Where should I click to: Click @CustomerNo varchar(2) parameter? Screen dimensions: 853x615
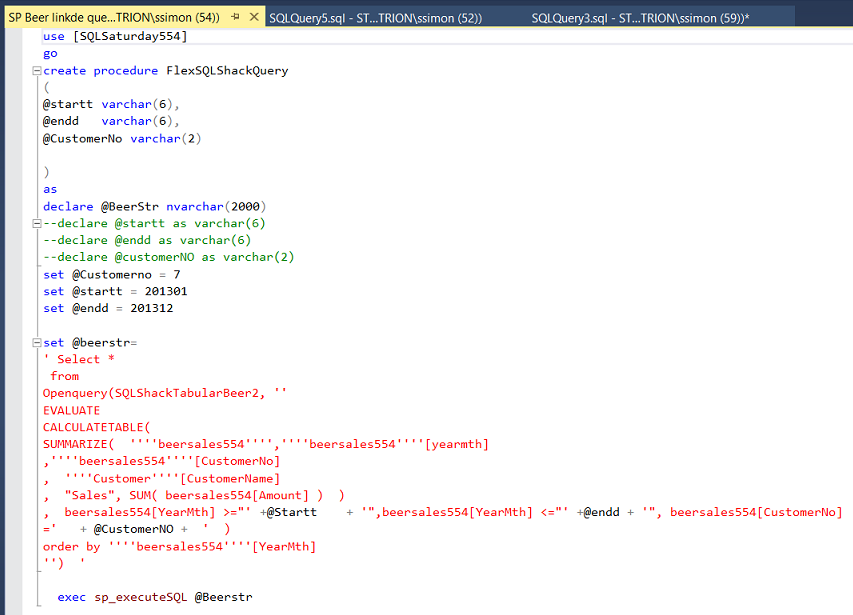122,139
